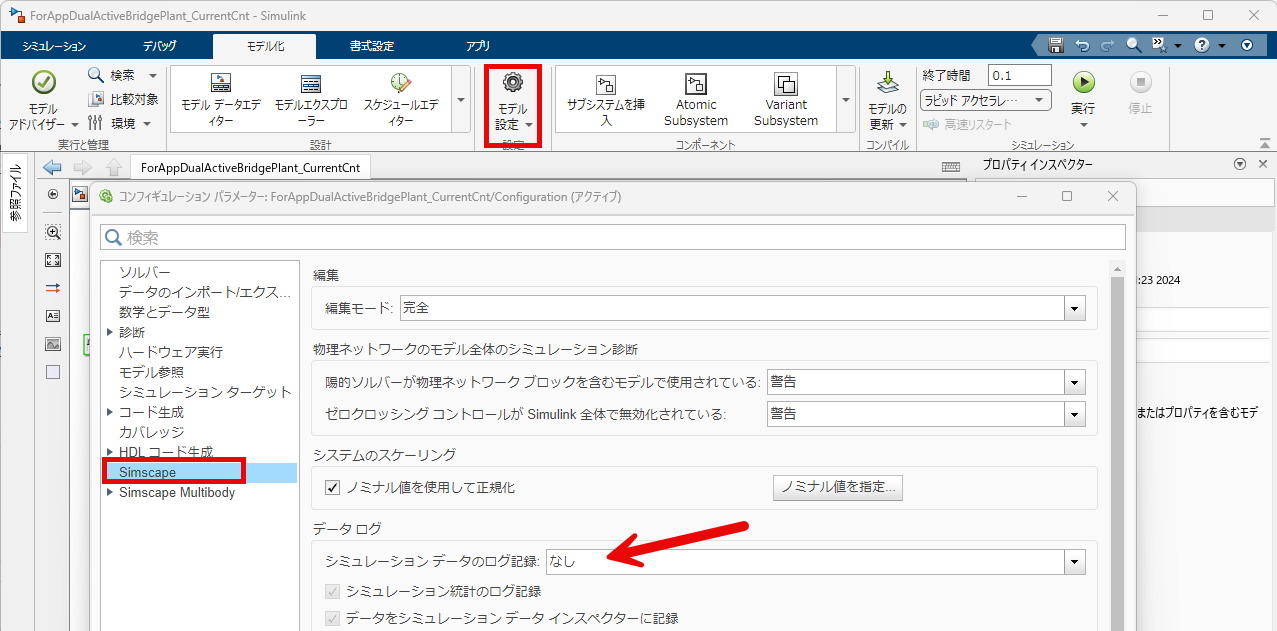Open the 参照ファイル side tab
This screenshot has height=631, width=1277.
pos(15,194)
